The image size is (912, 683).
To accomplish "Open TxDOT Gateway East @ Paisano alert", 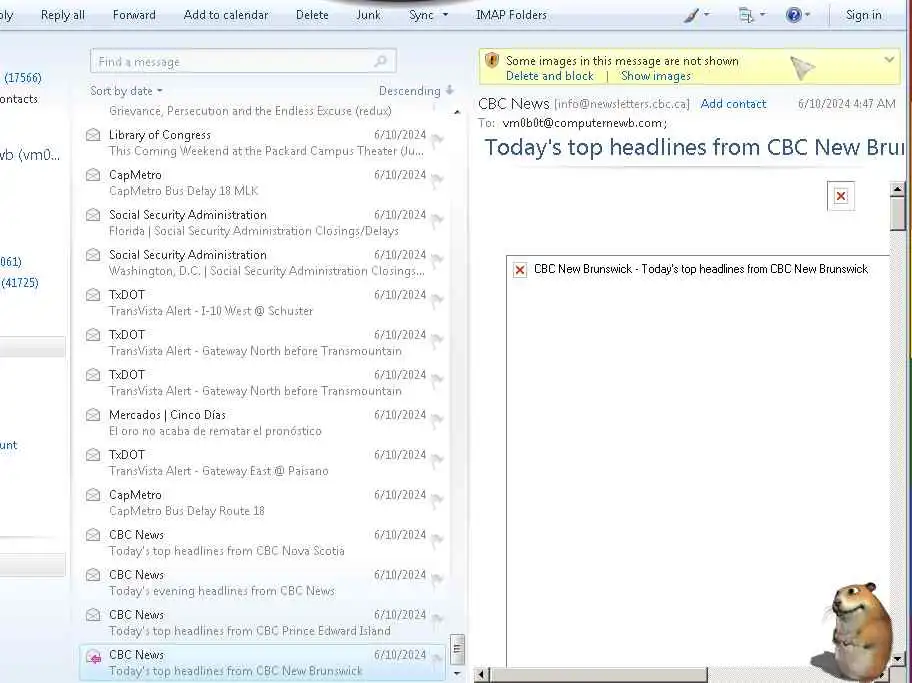I will [x=262, y=463].
